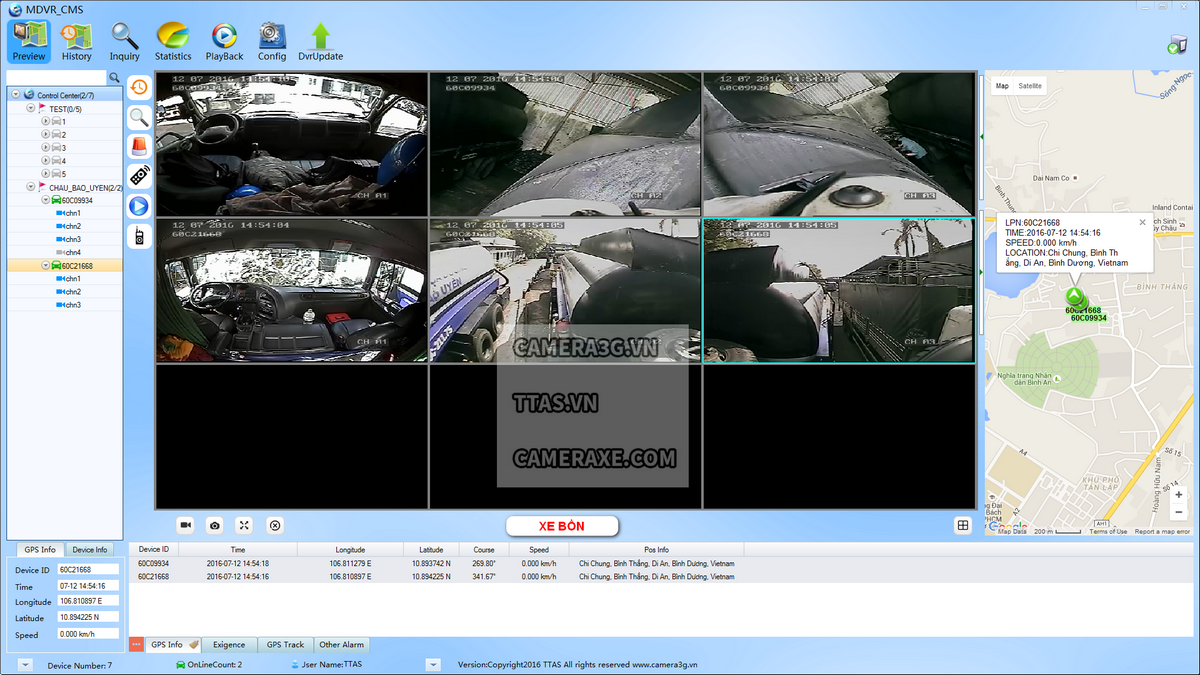This screenshot has height=675, width=1200.
Task: Collapse the CHAU_BAO_UYEN group
Action: click(31, 187)
